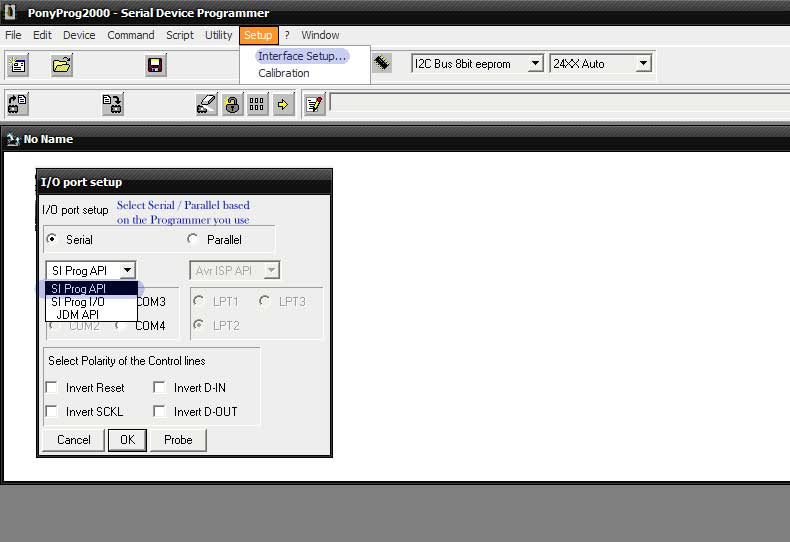This screenshot has width=790, height=542.
Task: Choose the COM3 port radio option
Action: point(151,302)
